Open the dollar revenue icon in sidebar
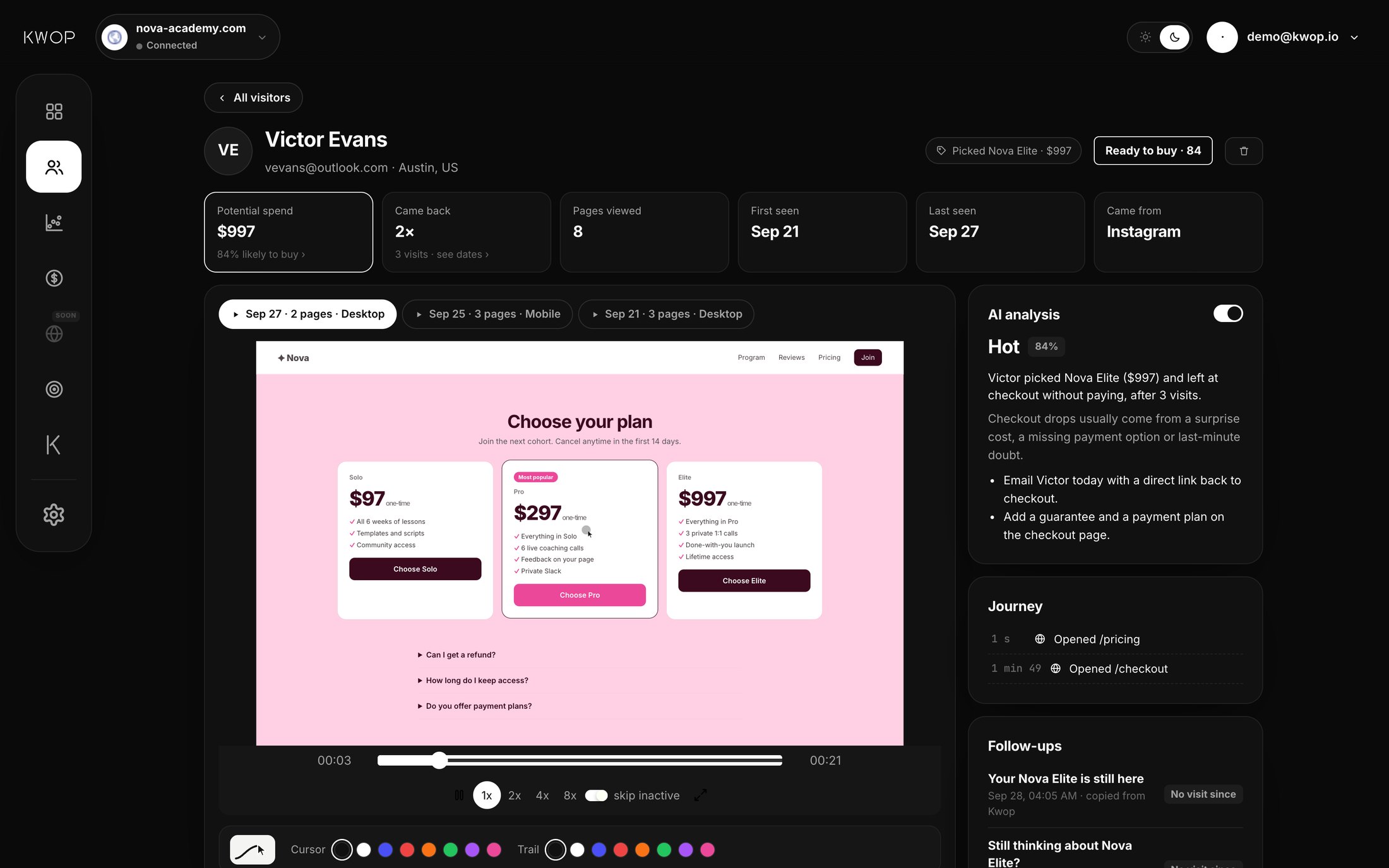The height and width of the screenshot is (868, 1389). (54, 278)
